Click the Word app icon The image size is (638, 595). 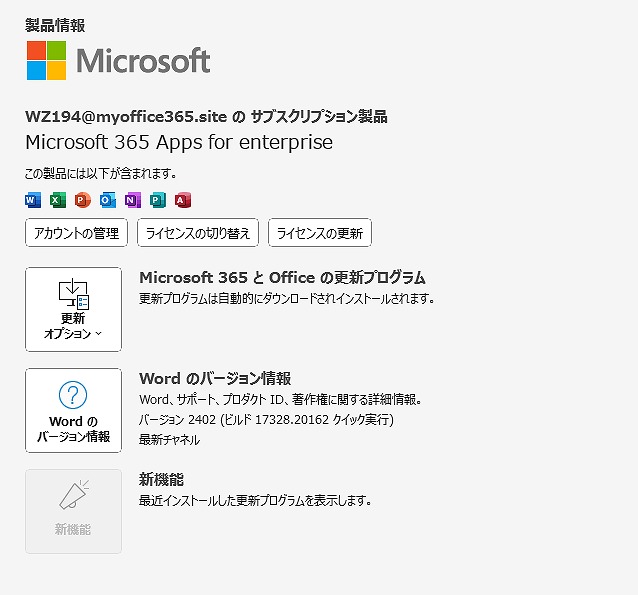pos(33,200)
